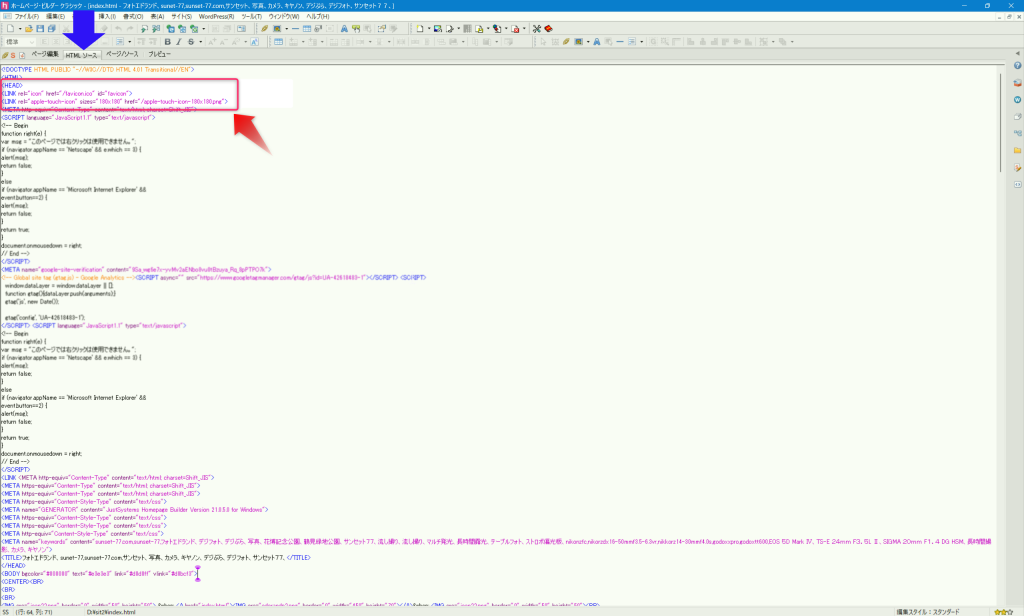Open the WordPress(R) menu
This screenshot has height=616, width=1024.
click(216, 16)
